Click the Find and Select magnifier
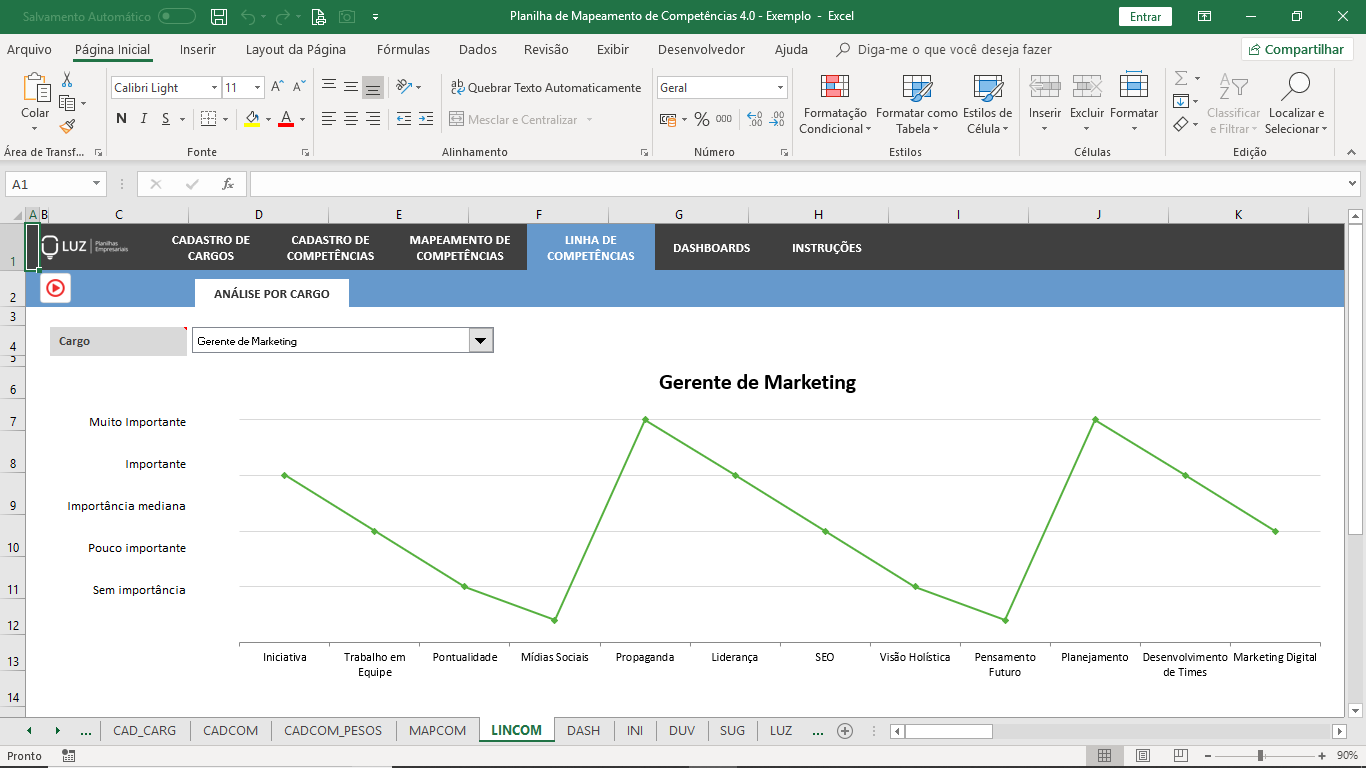 (x=1295, y=88)
